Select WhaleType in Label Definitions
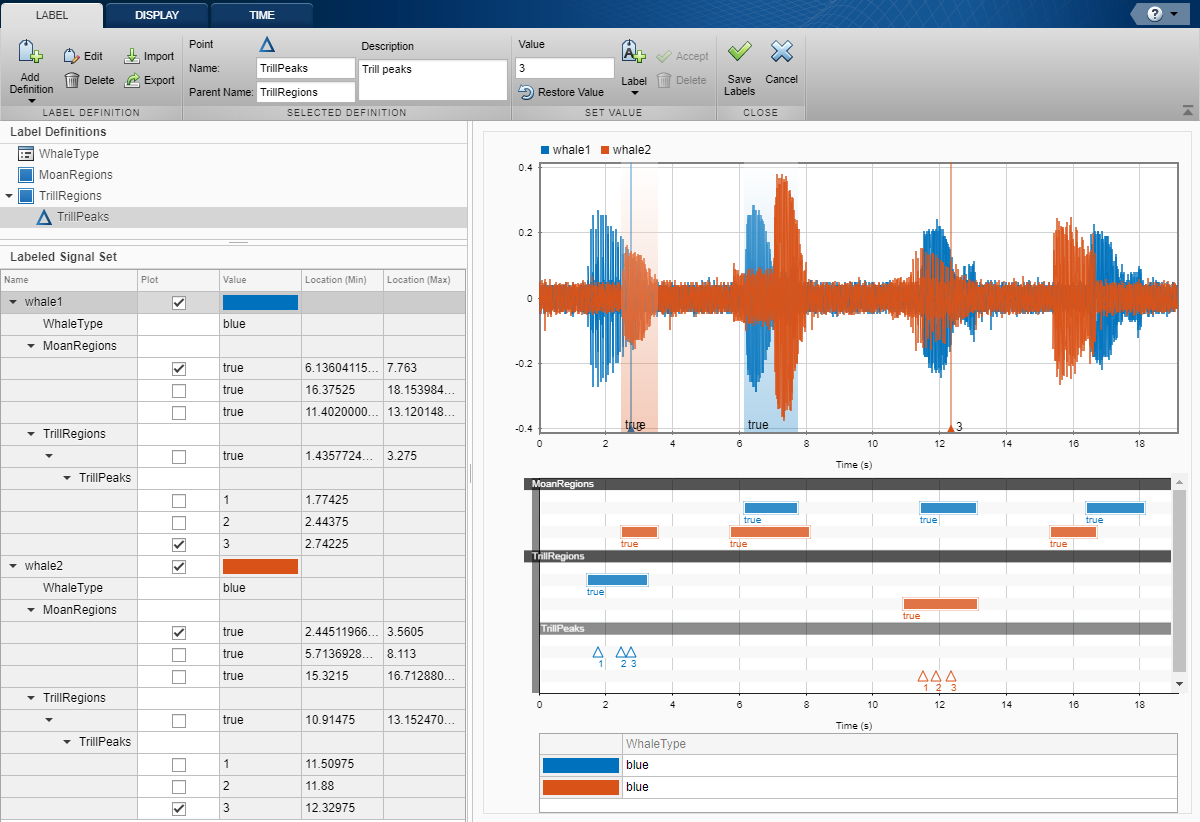Viewport: 1200px width, 822px height. (x=68, y=154)
